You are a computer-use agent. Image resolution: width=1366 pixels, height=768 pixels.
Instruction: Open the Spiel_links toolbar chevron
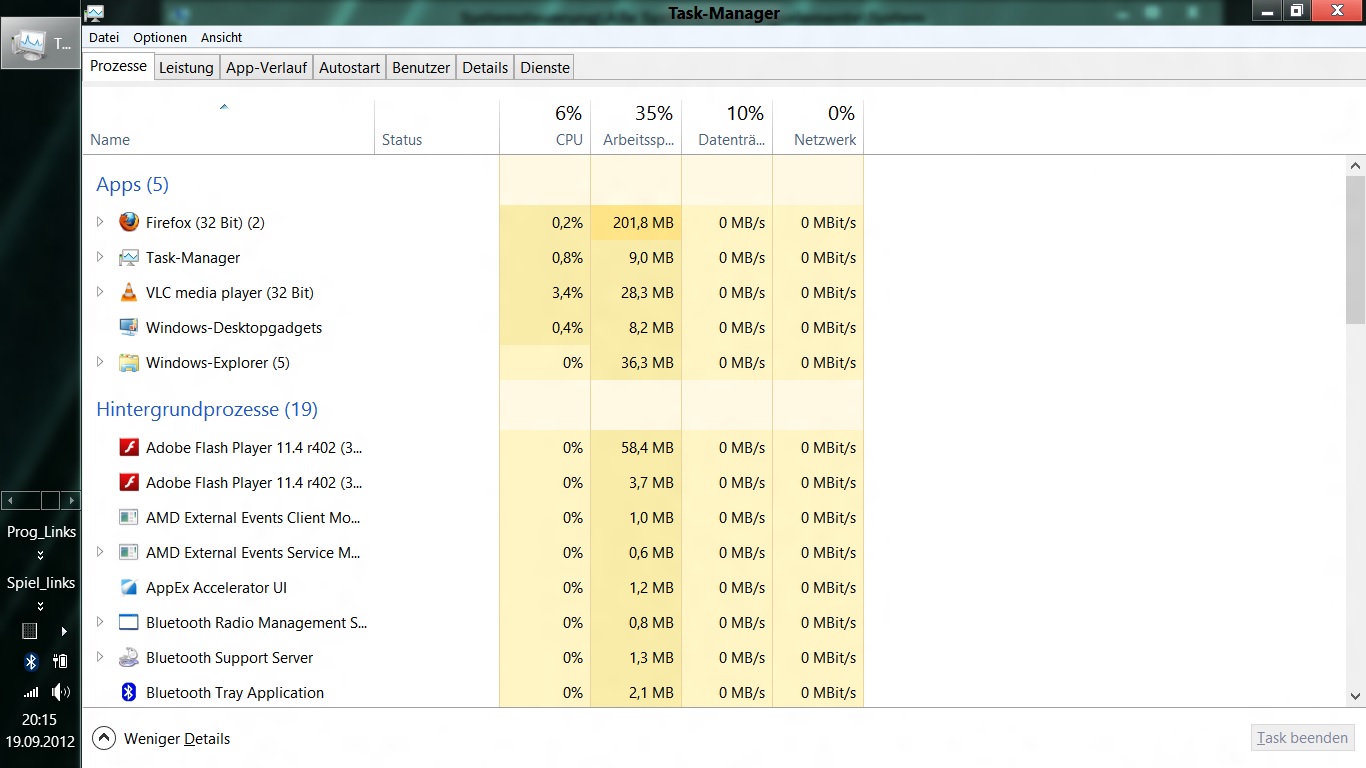click(x=41, y=606)
